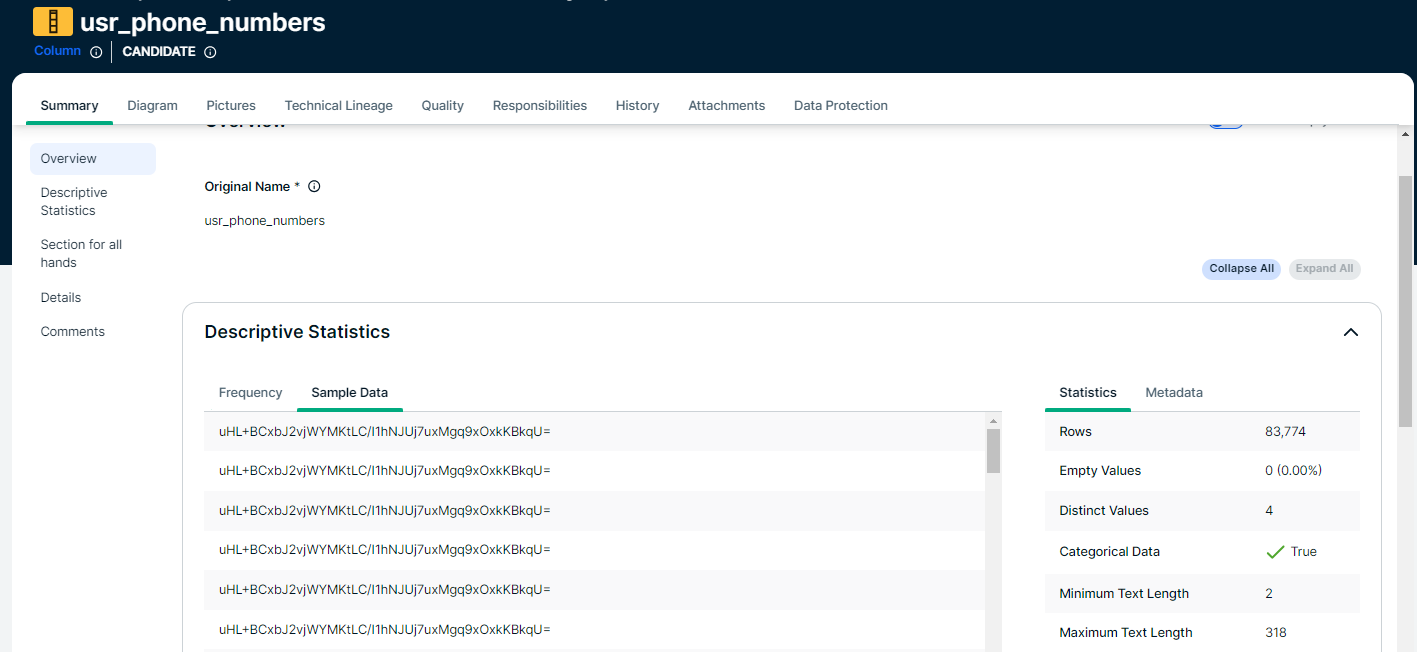Click the Column asset type link
The image size is (1417, 652).
pyautogui.click(x=57, y=51)
